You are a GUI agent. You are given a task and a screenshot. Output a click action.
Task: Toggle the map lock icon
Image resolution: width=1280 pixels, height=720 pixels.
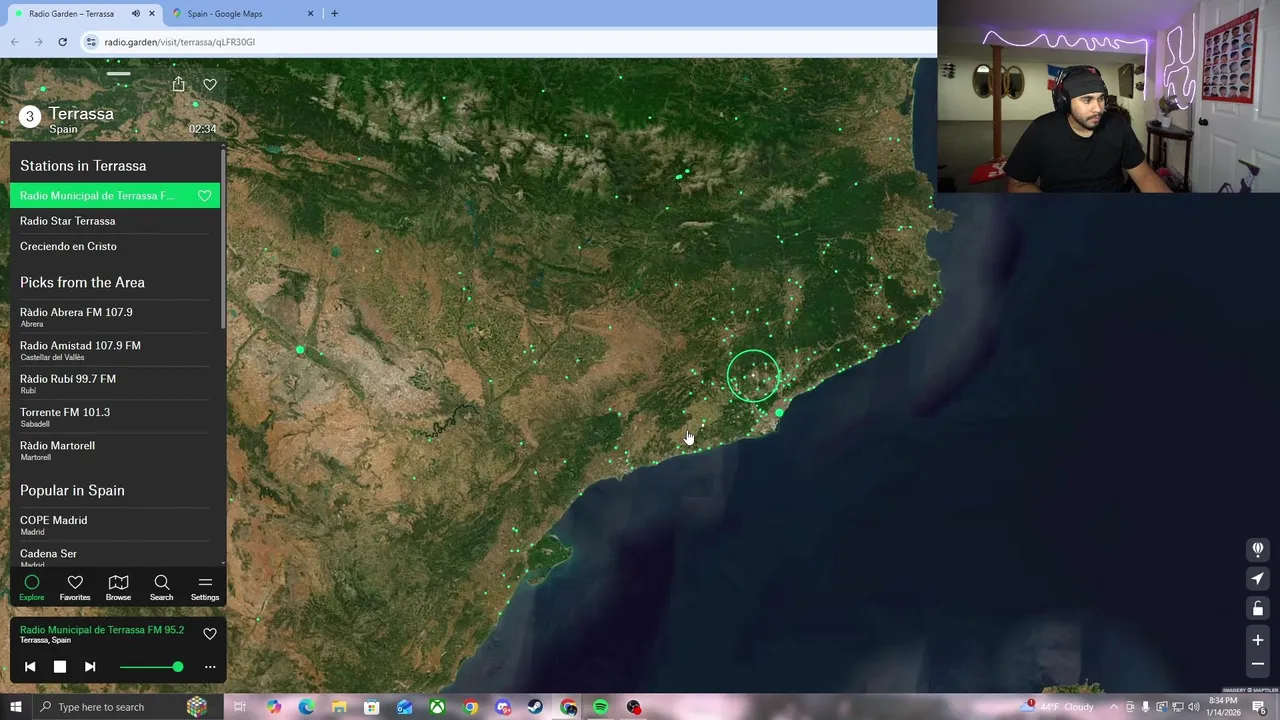coord(1258,609)
